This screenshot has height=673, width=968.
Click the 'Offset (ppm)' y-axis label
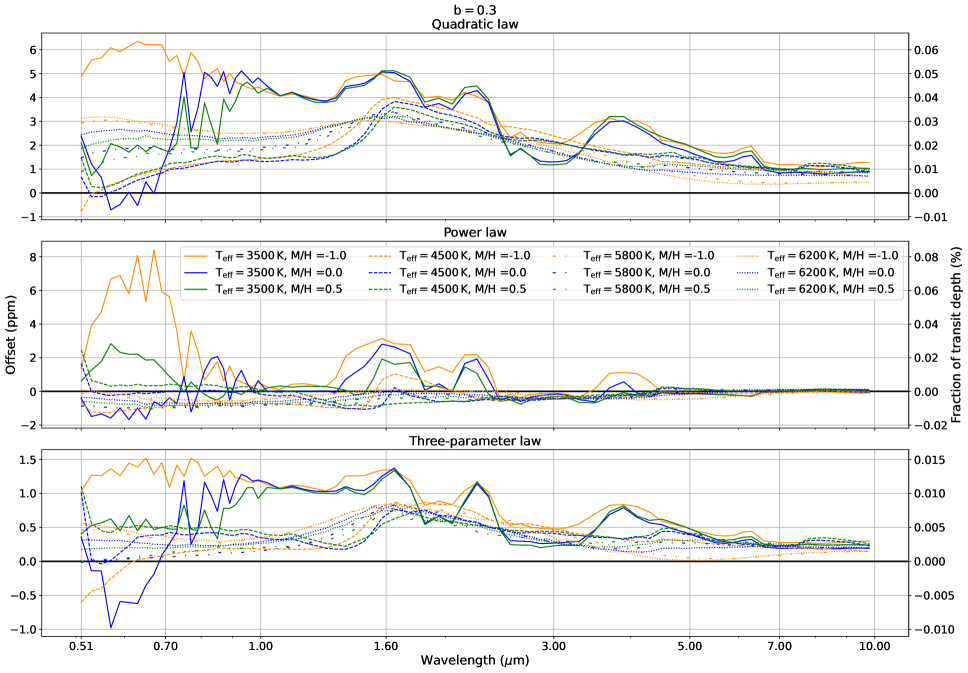10,334
